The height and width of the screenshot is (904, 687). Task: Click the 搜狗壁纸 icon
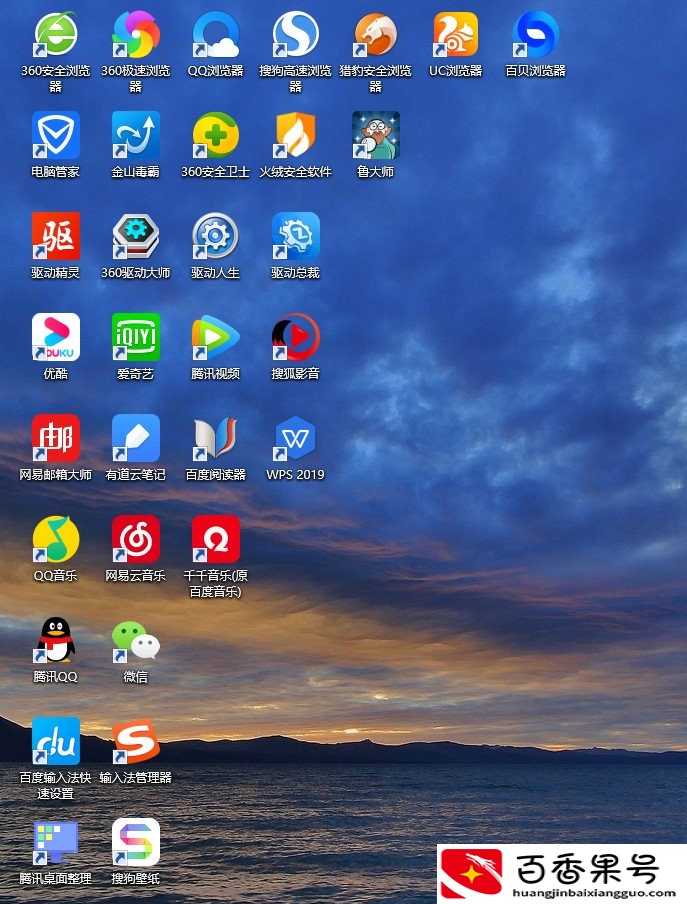[x=135, y=842]
